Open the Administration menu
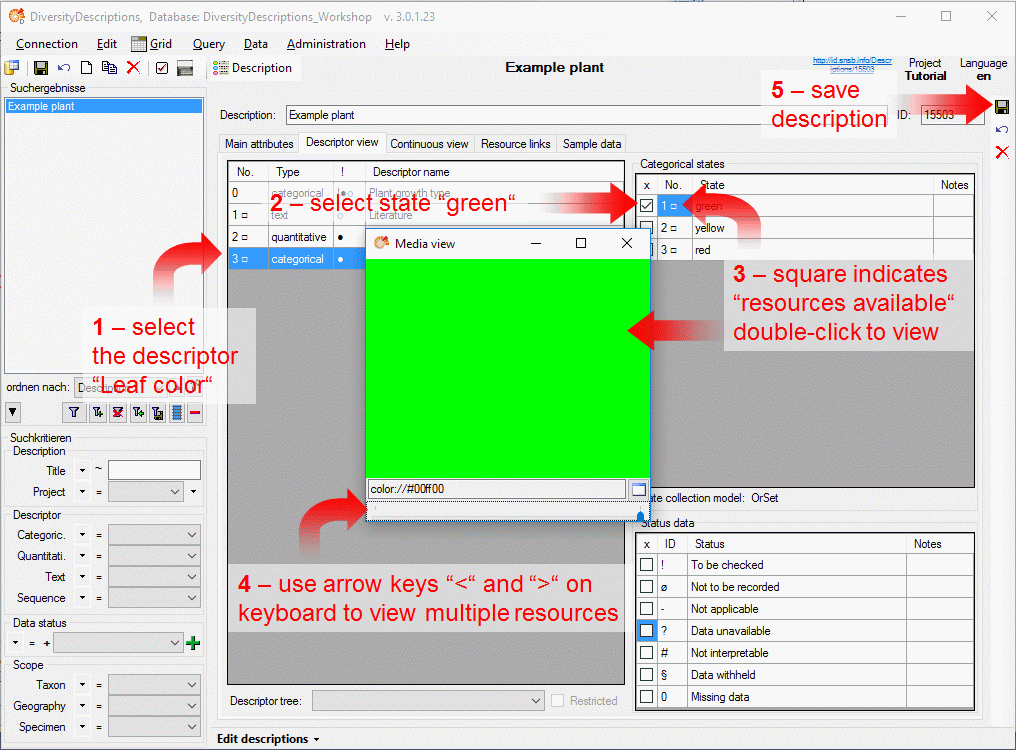 click(x=326, y=43)
